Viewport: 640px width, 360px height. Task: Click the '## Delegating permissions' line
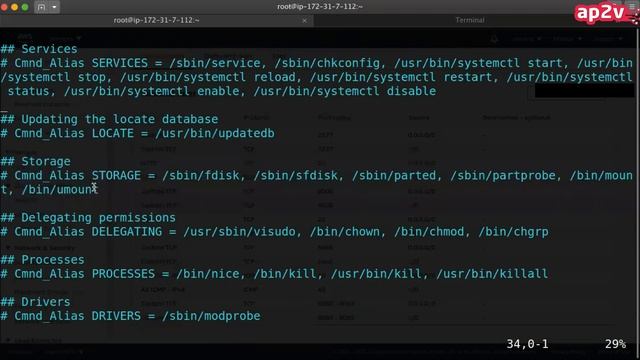click(x=88, y=218)
